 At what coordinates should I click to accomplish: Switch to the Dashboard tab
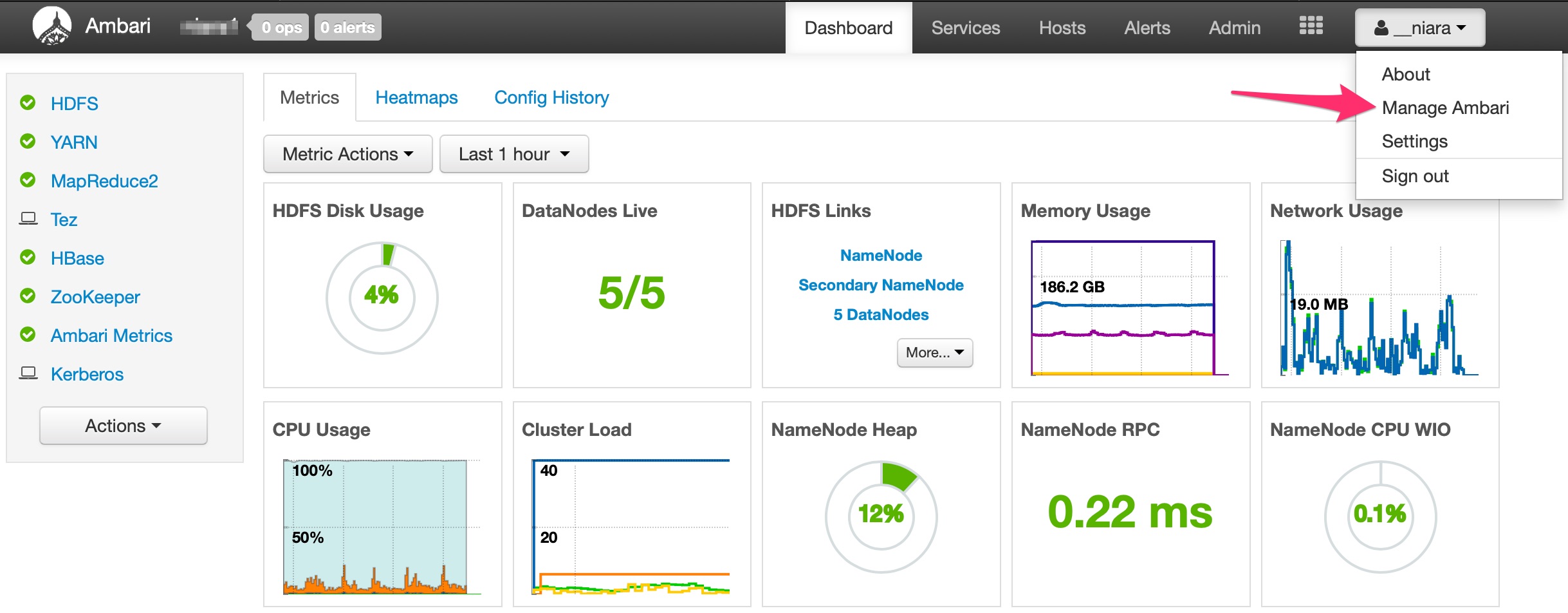(x=848, y=28)
